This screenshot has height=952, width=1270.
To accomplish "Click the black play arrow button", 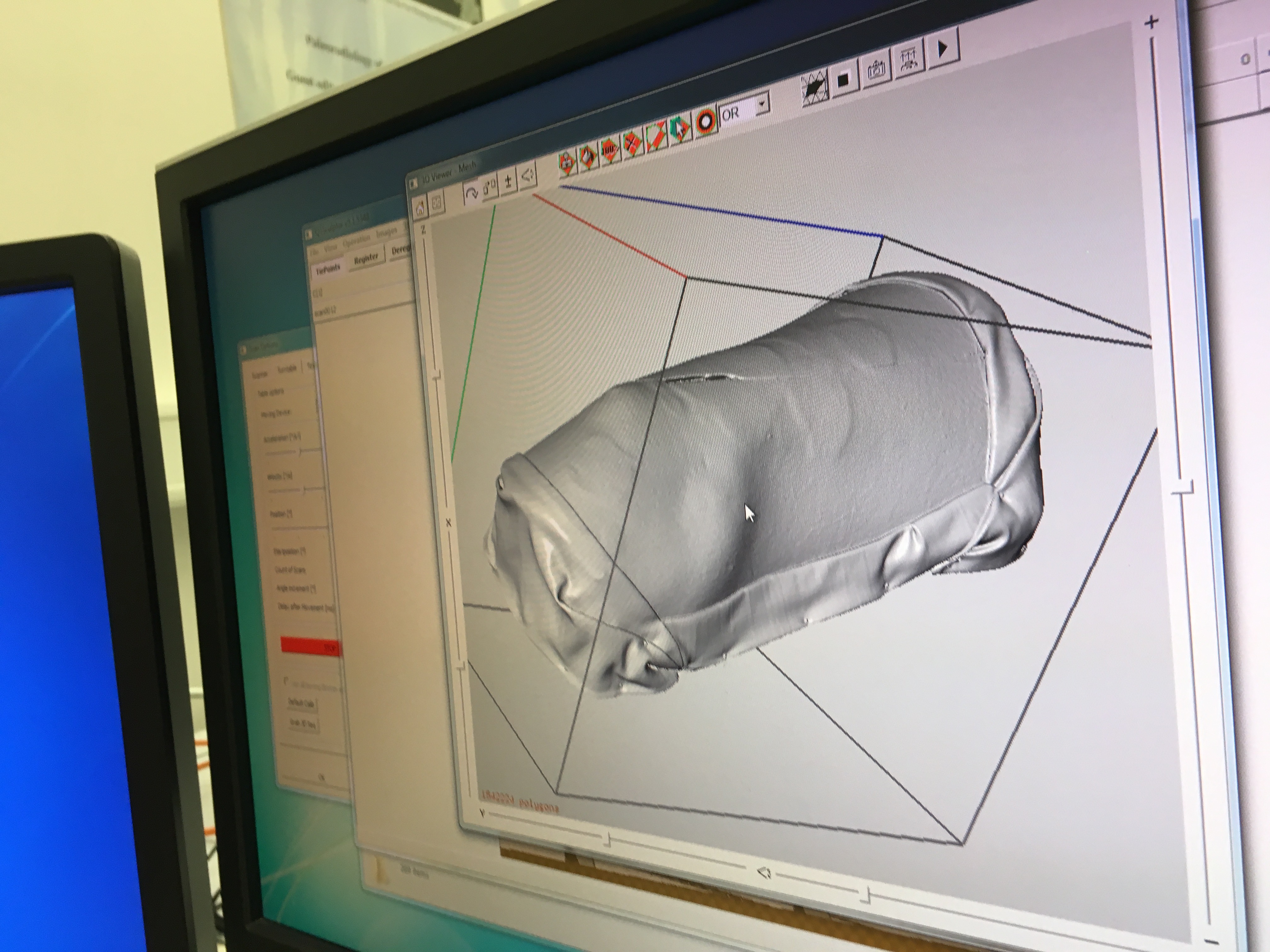I will coord(943,49).
